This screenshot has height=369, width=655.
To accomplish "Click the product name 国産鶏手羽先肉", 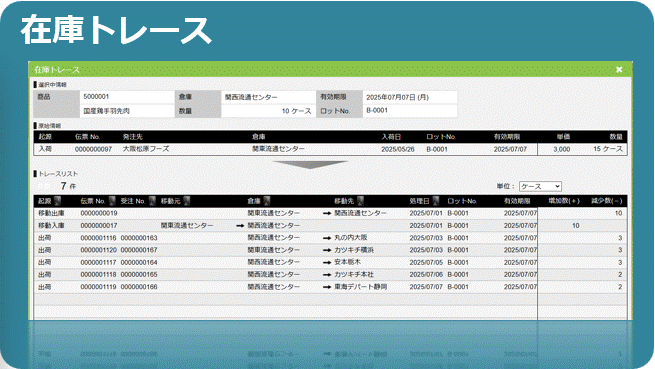I will click(x=107, y=111).
